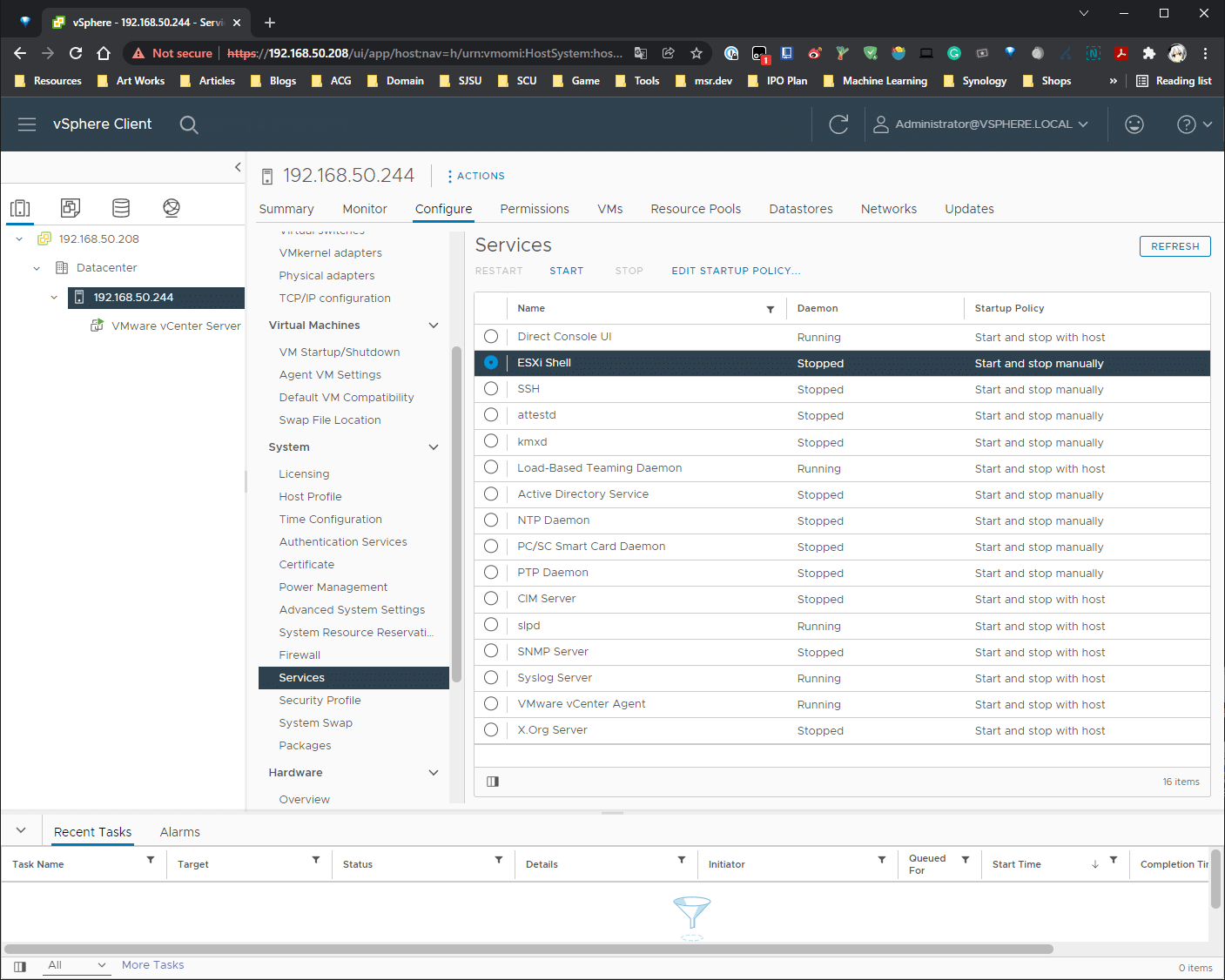Collapse the Virtual Machines settings section
Image resolution: width=1225 pixels, height=980 pixels.
pyautogui.click(x=434, y=326)
